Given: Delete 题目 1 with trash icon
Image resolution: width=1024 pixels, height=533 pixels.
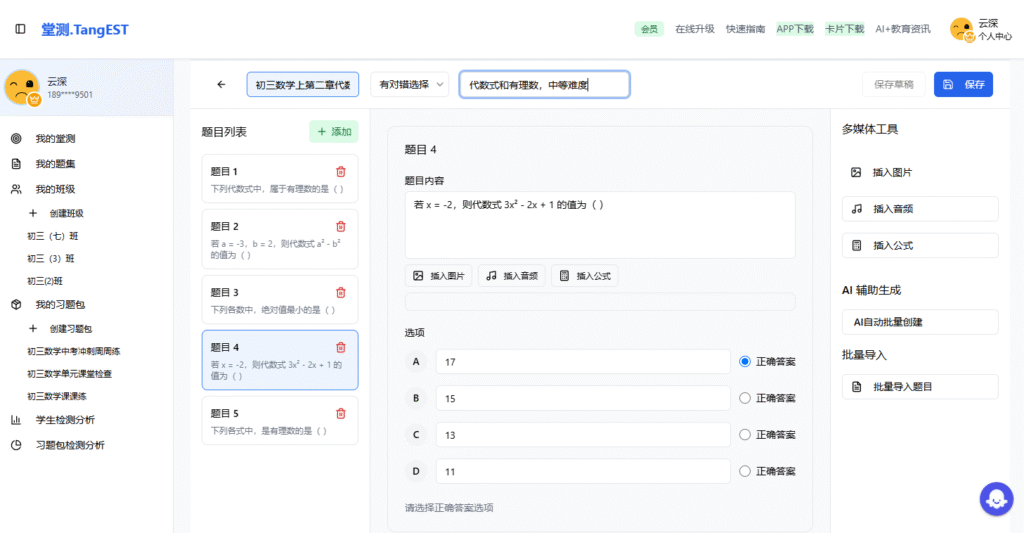Looking at the screenshot, I should 341,172.
